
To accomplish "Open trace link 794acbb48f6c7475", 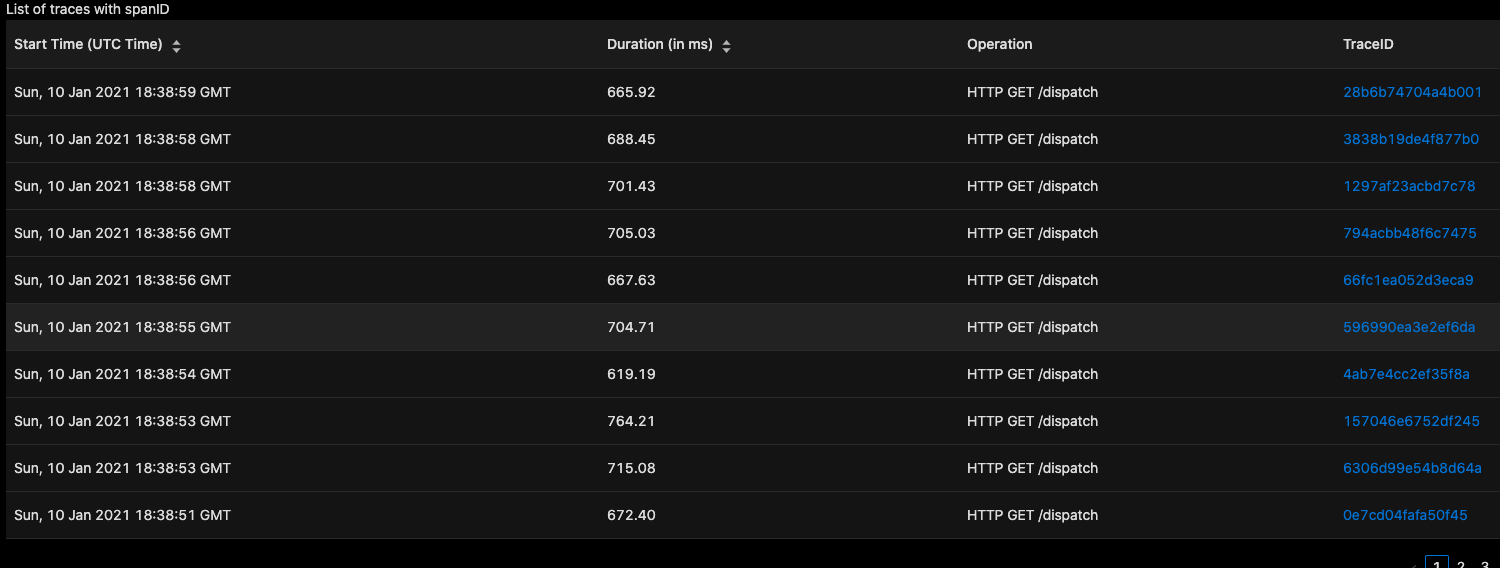I will 1409,233.
